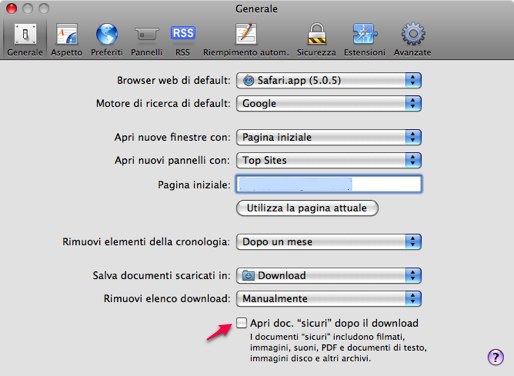Click the Utilizza la pagina attuale button
514x376 pixels.
[x=307, y=208]
